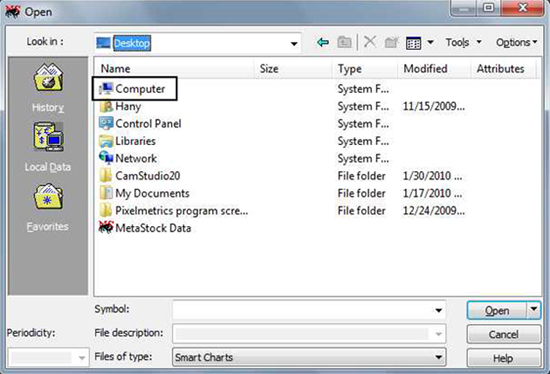Sort by the Attributes column header

coord(503,69)
